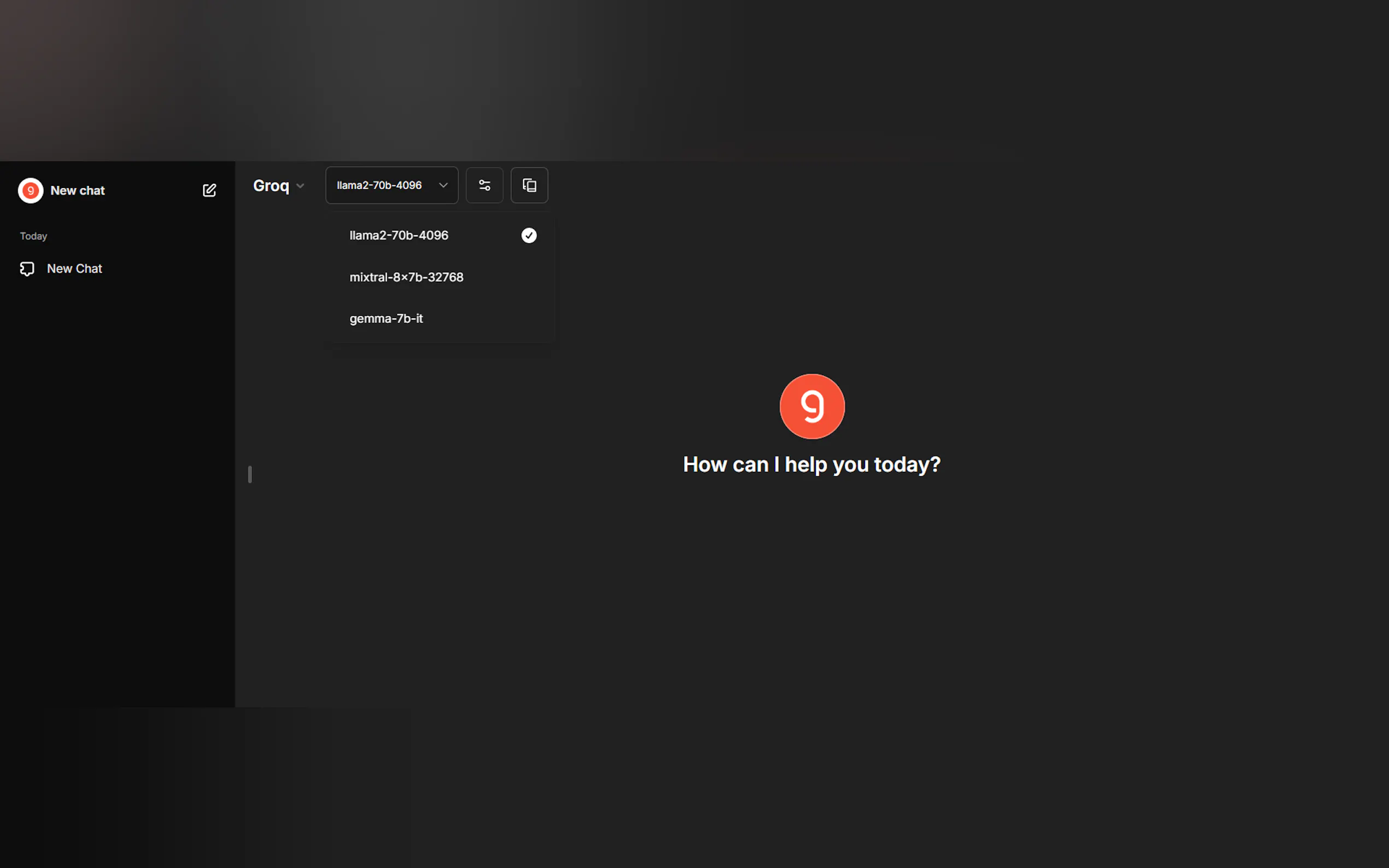Viewport: 1389px width, 868px height.
Task: Choose gemma-7b-it from the model list
Action: click(386, 319)
